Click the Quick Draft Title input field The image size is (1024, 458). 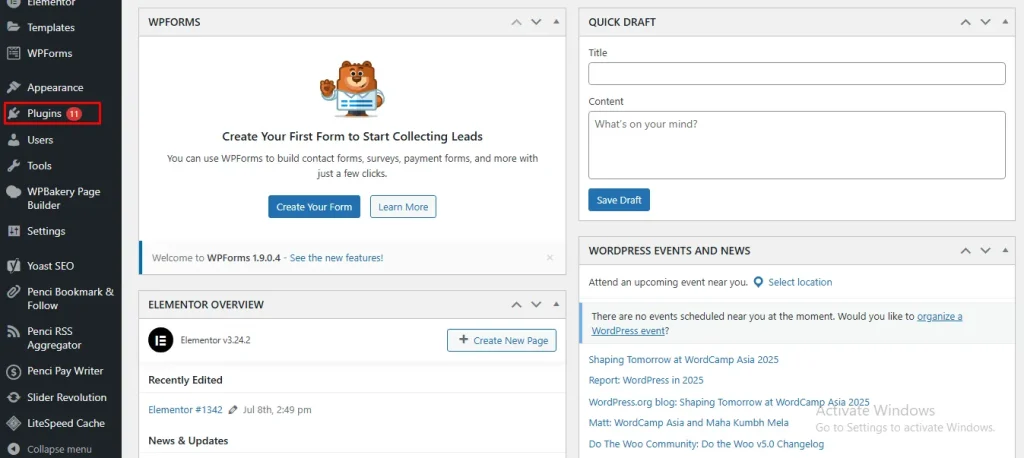pos(797,73)
